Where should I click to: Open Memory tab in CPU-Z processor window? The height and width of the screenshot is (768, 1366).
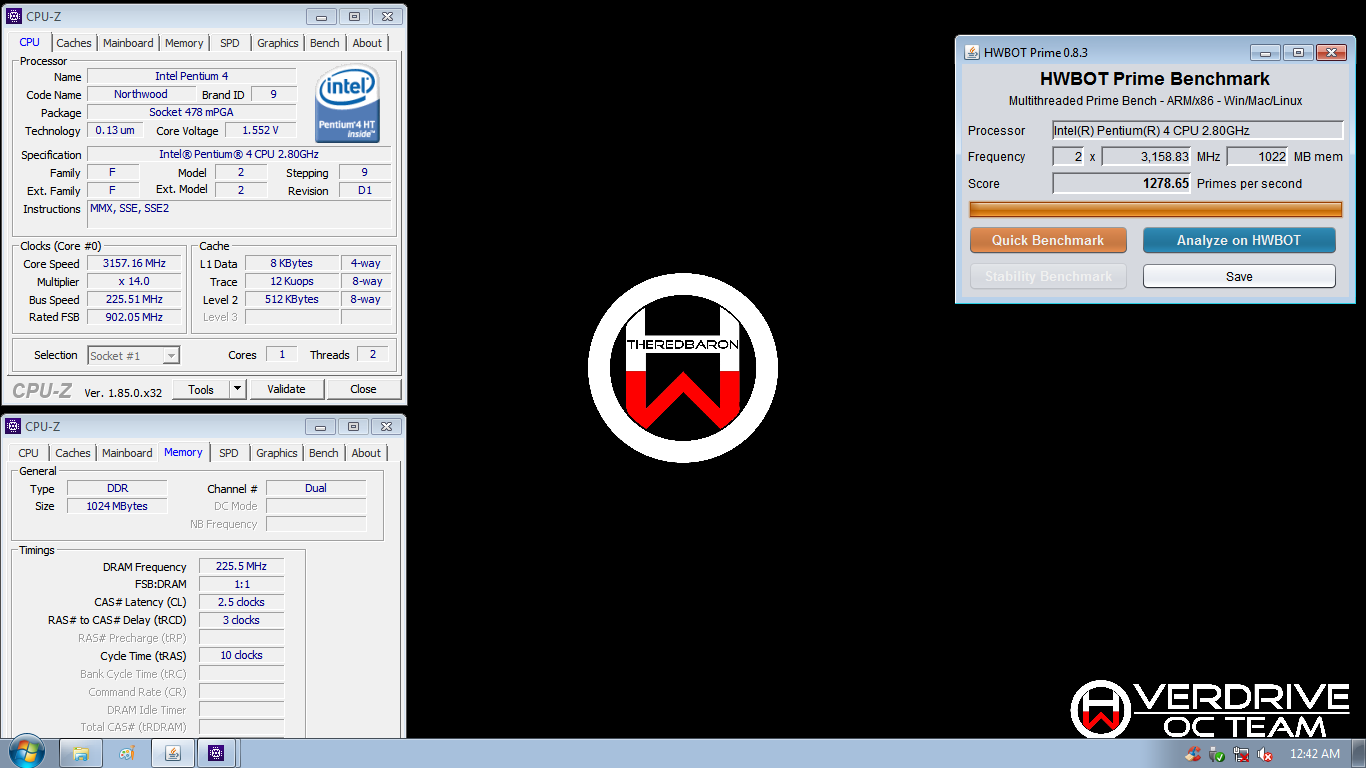[x=184, y=43]
